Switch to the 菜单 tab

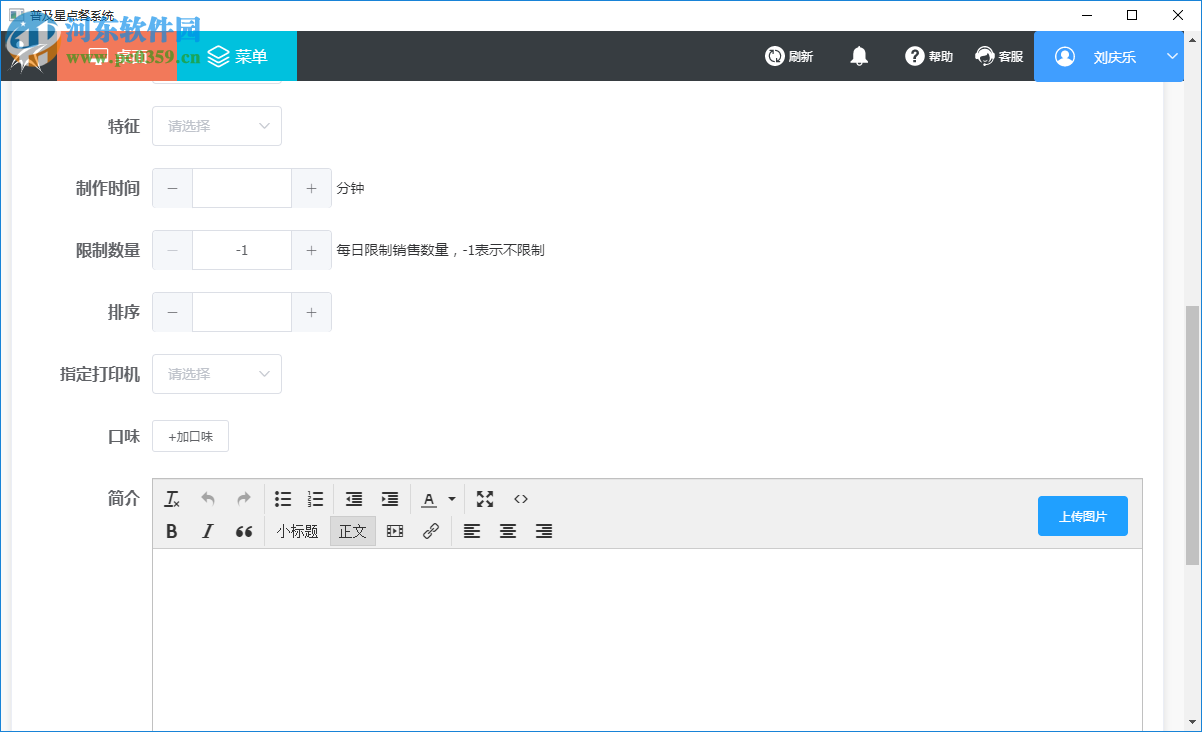click(x=235, y=57)
